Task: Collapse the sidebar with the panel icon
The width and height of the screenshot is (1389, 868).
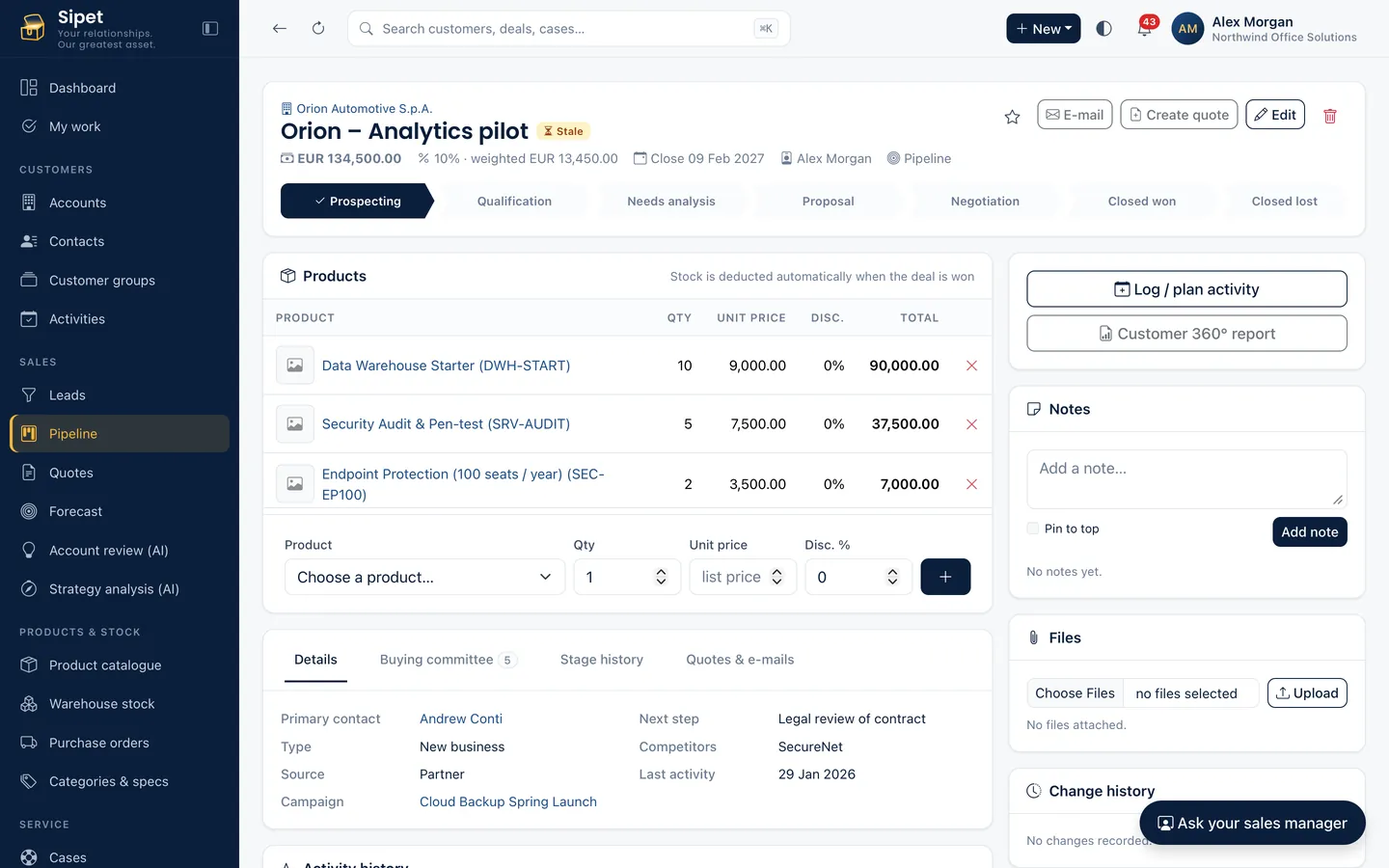Action: 210,28
